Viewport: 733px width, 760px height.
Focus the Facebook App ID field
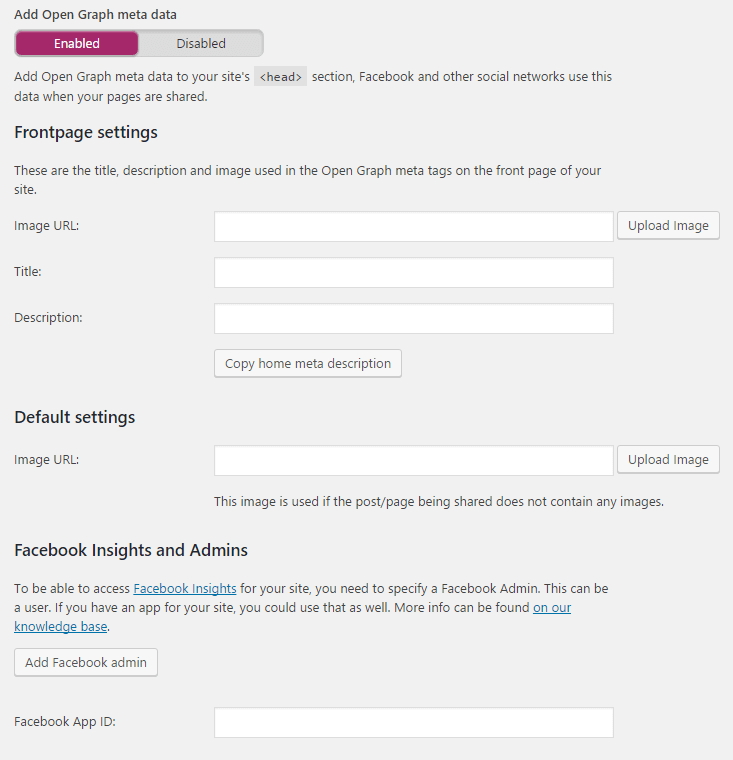[x=414, y=723]
